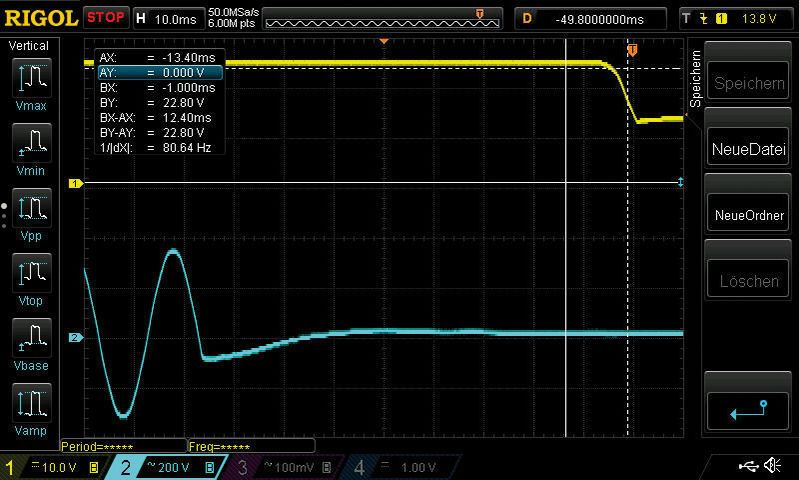Enable channel 3 at 100mV

[284, 467]
